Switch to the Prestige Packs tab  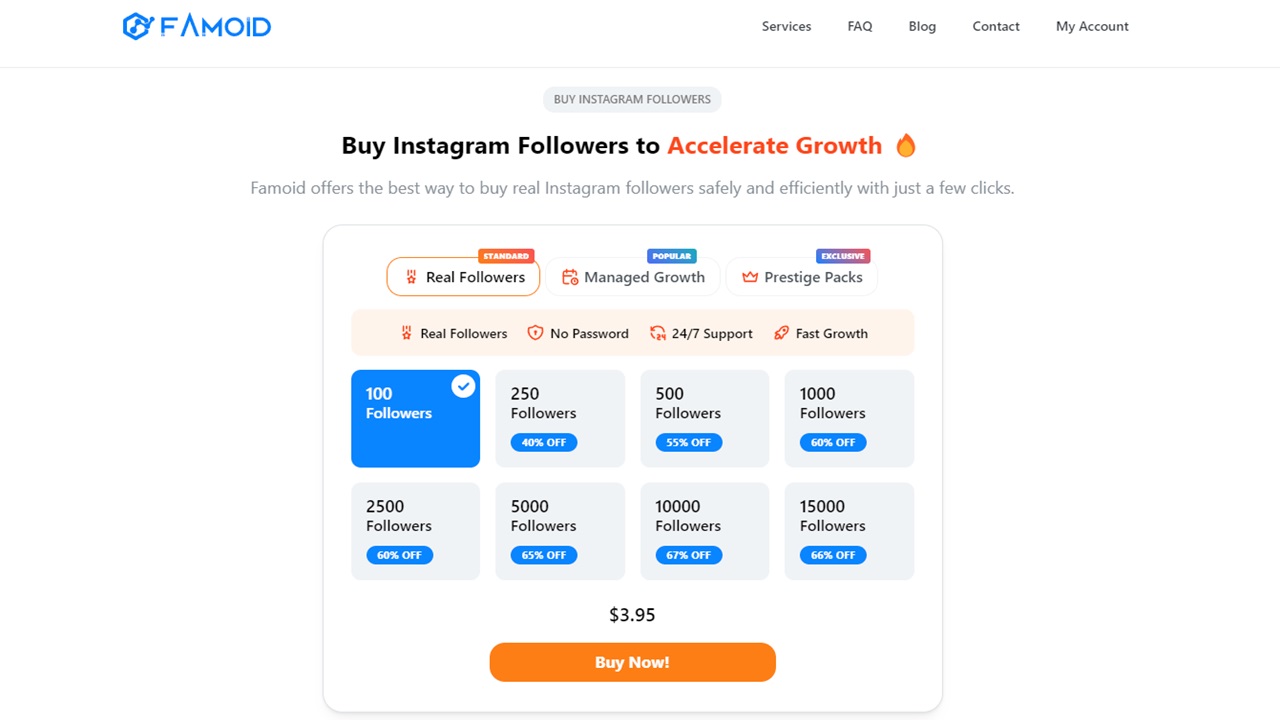tap(802, 277)
